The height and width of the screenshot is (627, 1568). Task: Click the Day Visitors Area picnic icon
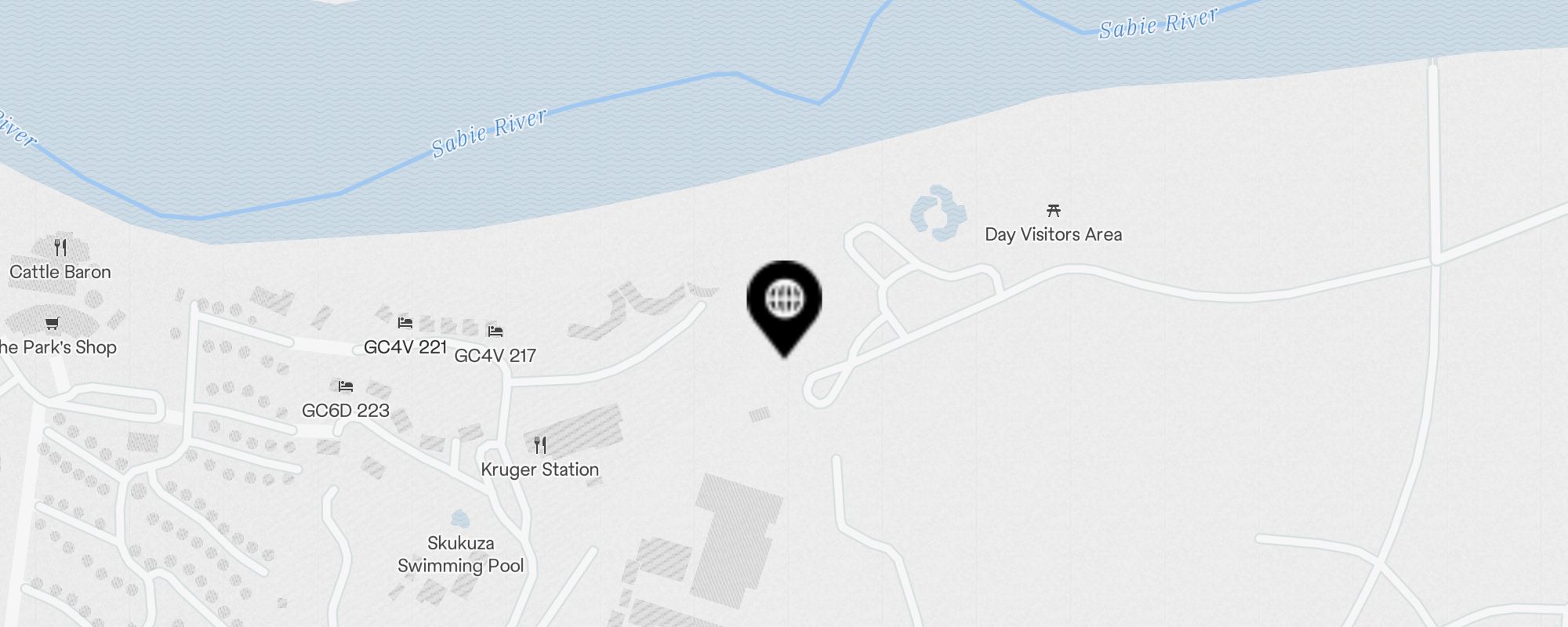pyautogui.click(x=1054, y=210)
